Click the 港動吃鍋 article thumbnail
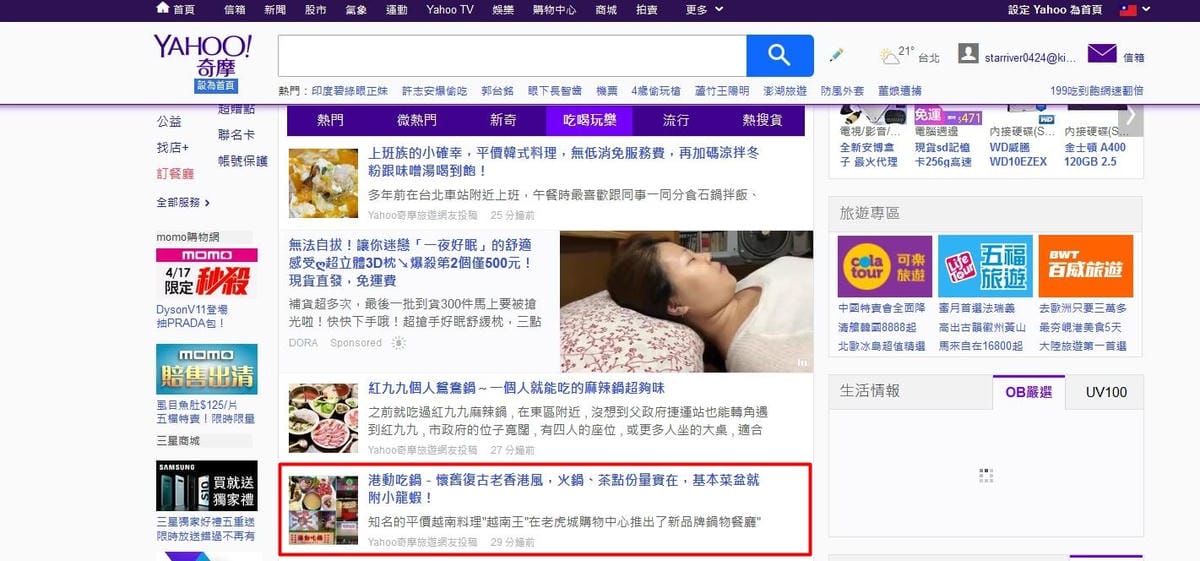This screenshot has width=1200, height=561. (323, 510)
